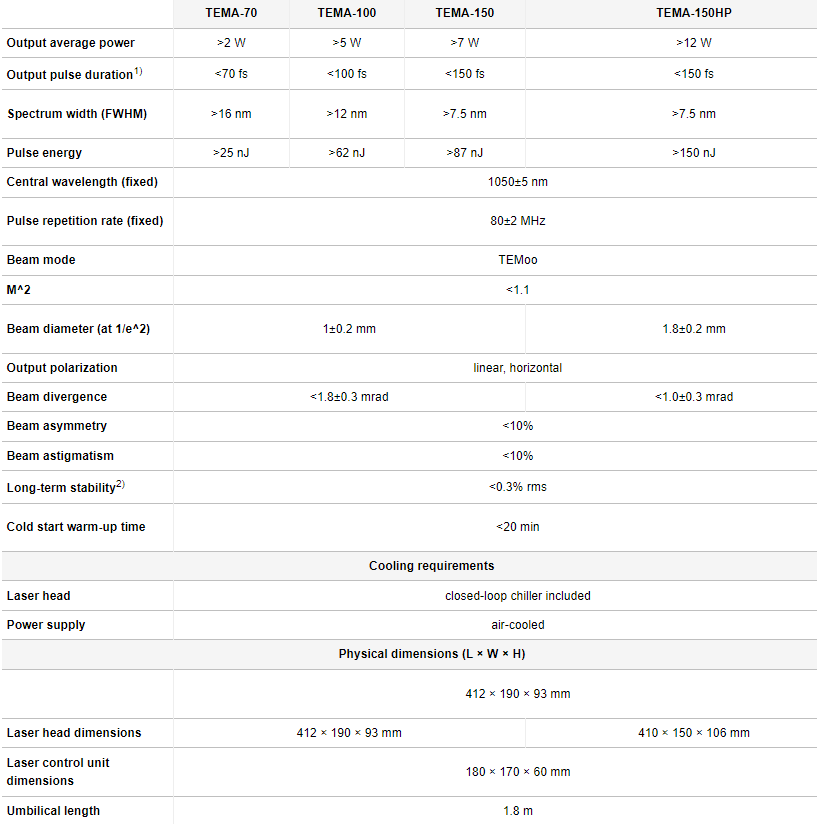817x824 pixels.
Task: Click the 1.8±0.2 mm beam diameter value
Action: (693, 329)
